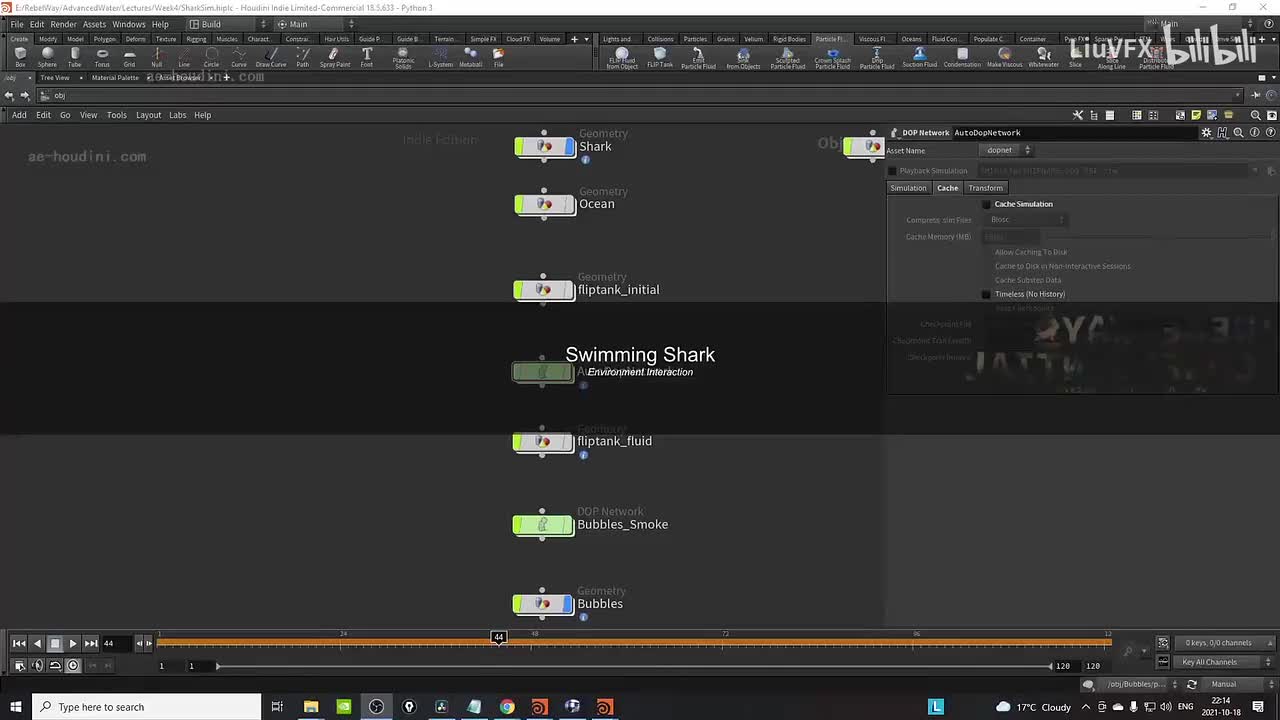Image resolution: width=1280 pixels, height=720 pixels.
Task: Open the Key All Channels dropdown
Action: click(1224, 662)
